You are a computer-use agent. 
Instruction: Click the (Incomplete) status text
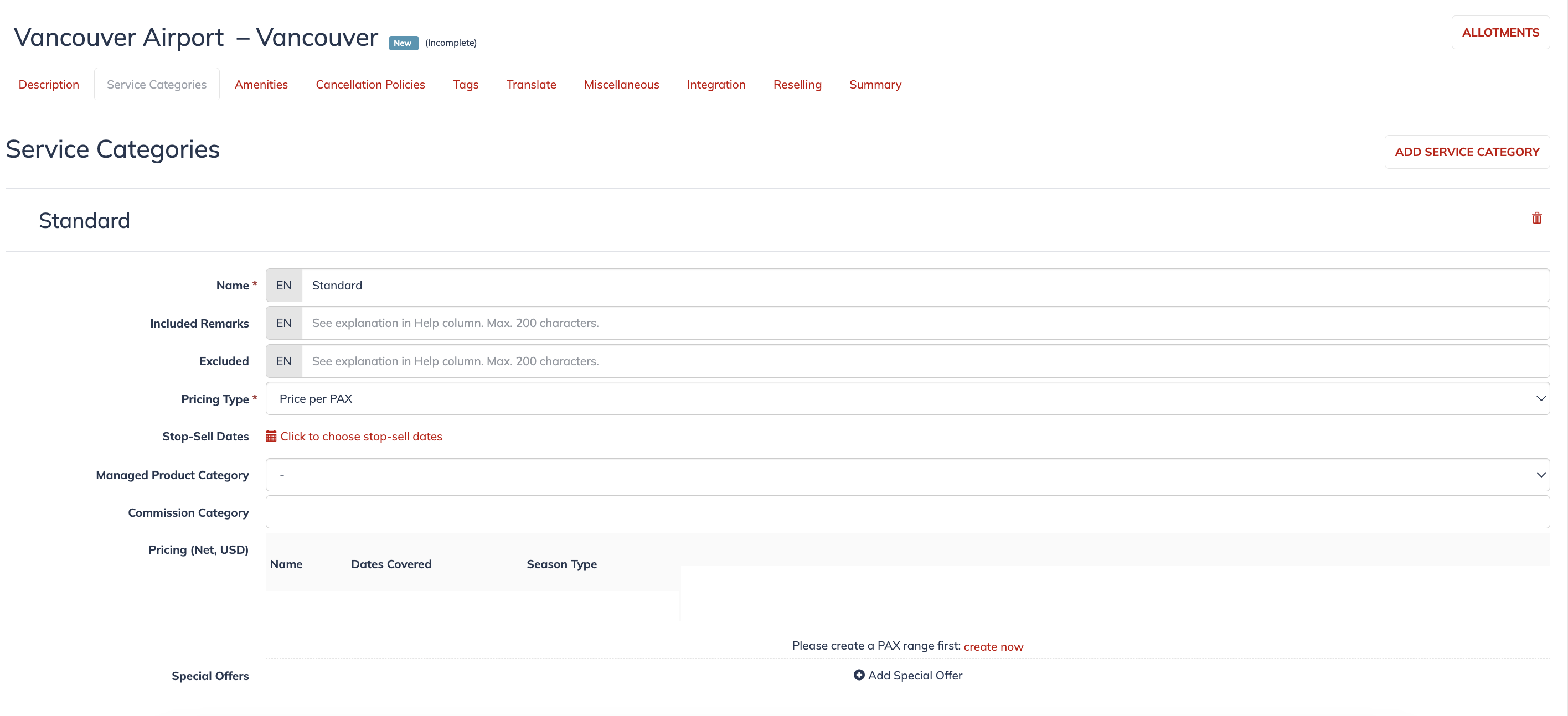(x=451, y=43)
